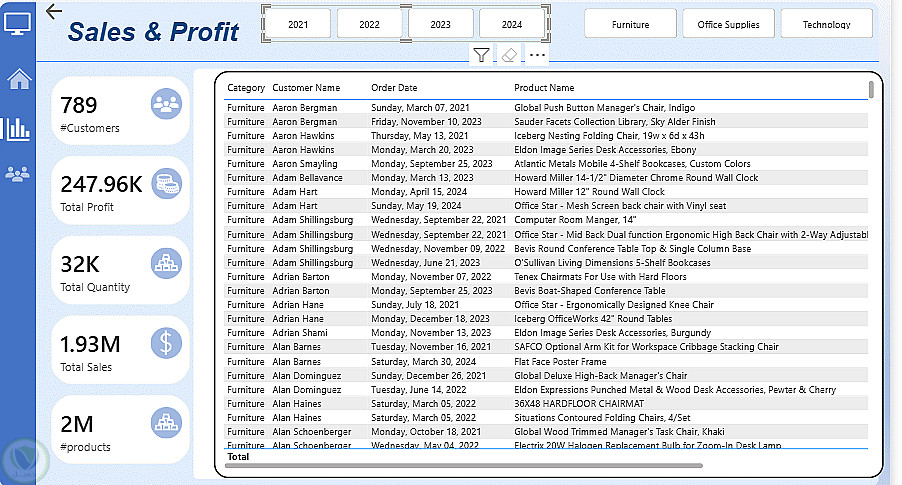
Task: Click the dollar icon on Total Sales card
Action: [166, 343]
